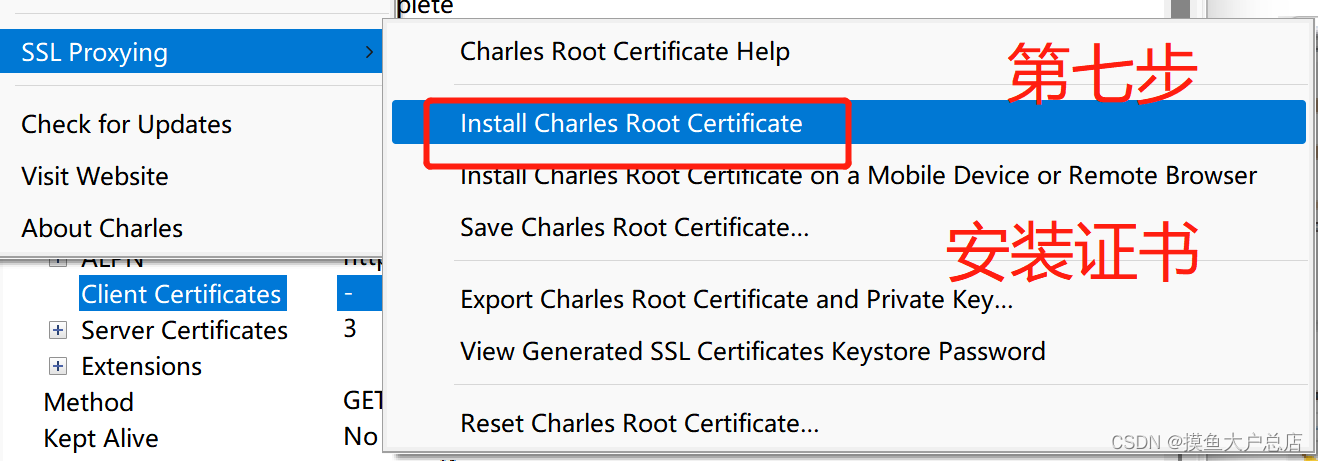Viewport: 1318px width, 461px height.
Task: Choose Visit Website menu entry
Action: [95, 176]
